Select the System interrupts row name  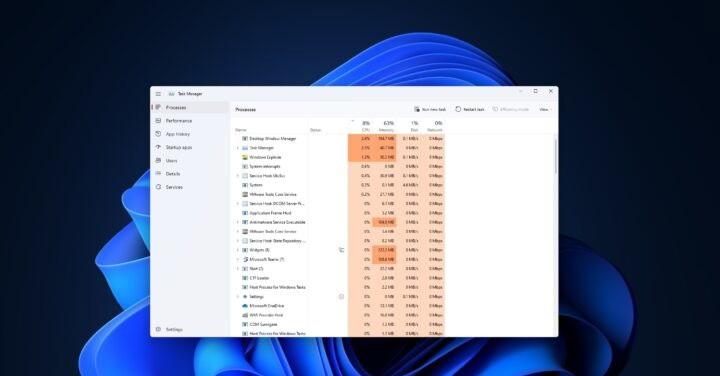point(264,166)
